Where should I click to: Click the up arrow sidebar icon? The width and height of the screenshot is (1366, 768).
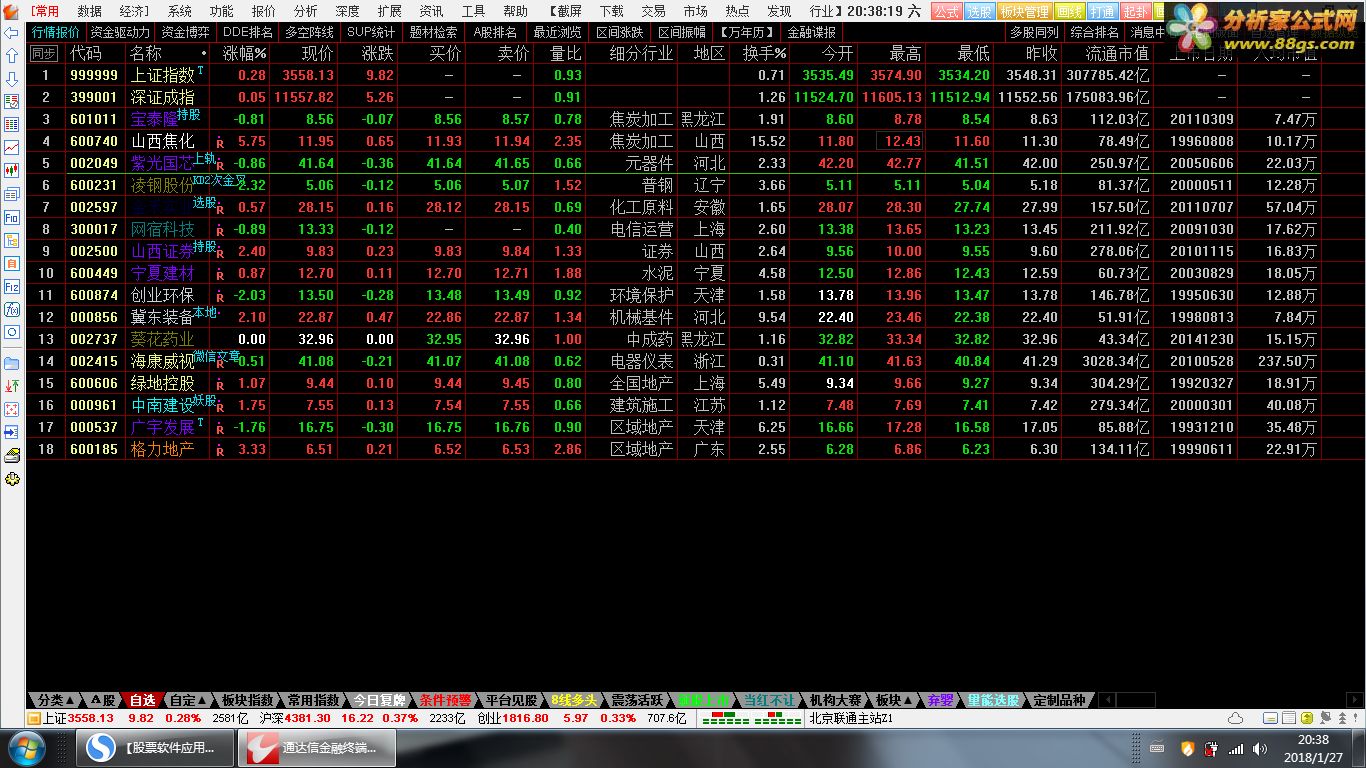coord(12,56)
